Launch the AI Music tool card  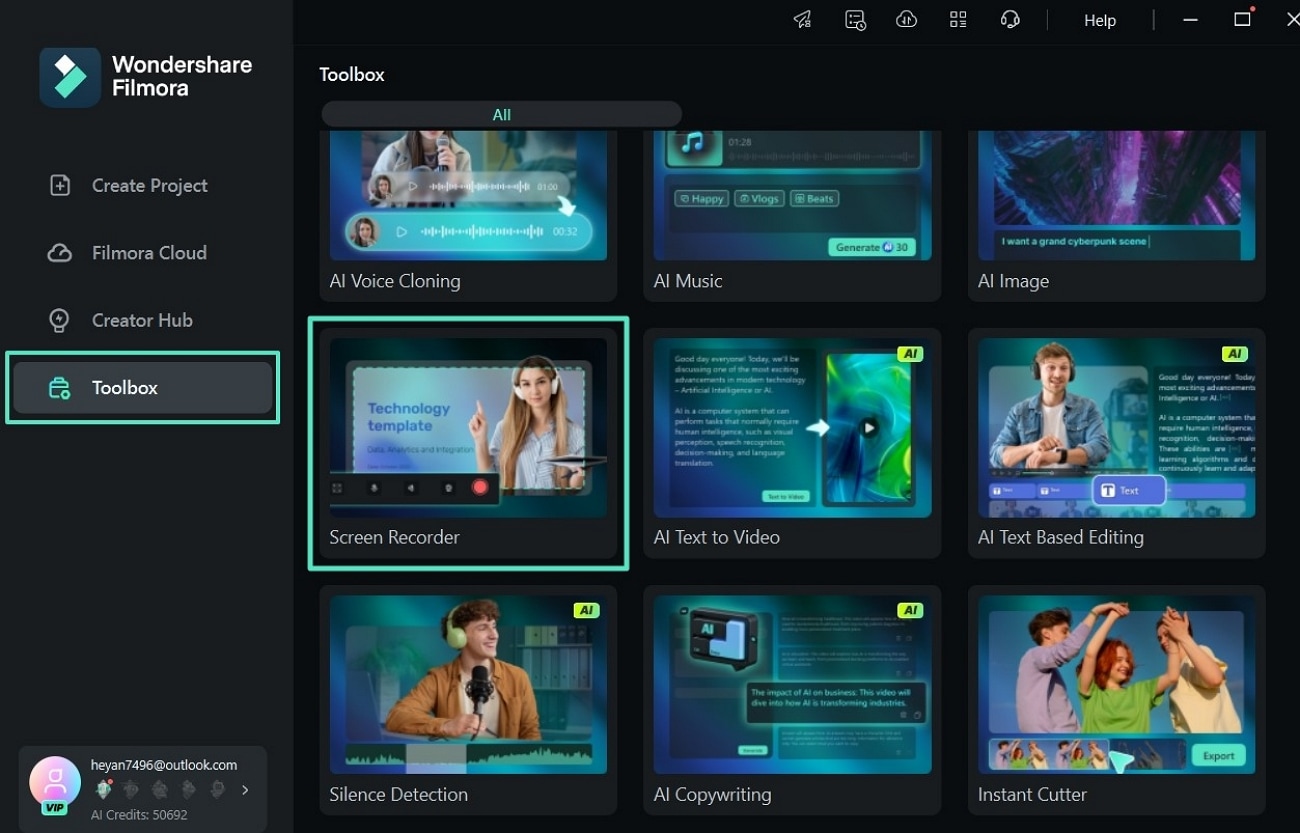[792, 216]
